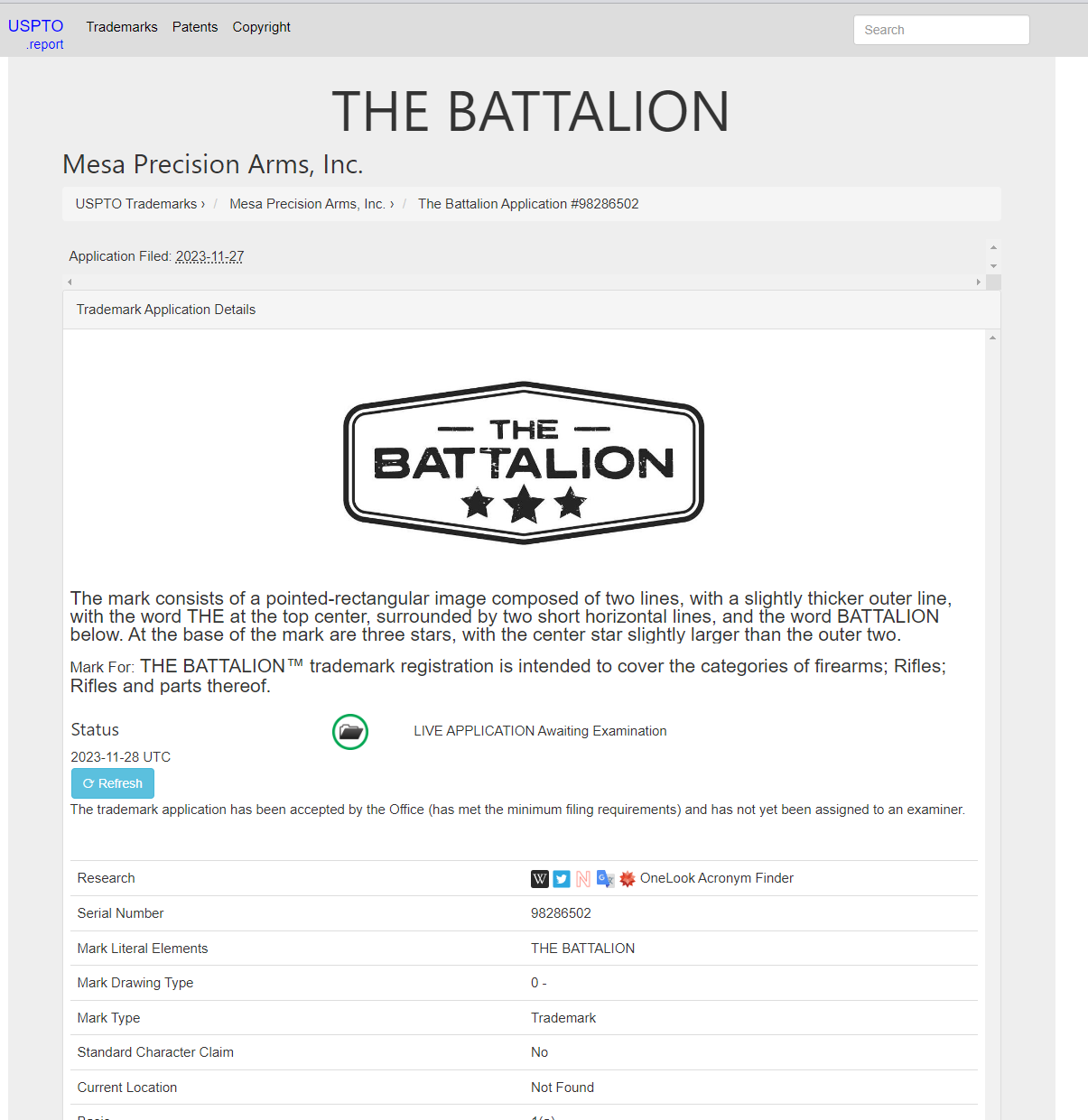This screenshot has height=1120, width=1088.
Task: View The Battalion trademark logo image
Action: click(x=524, y=463)
